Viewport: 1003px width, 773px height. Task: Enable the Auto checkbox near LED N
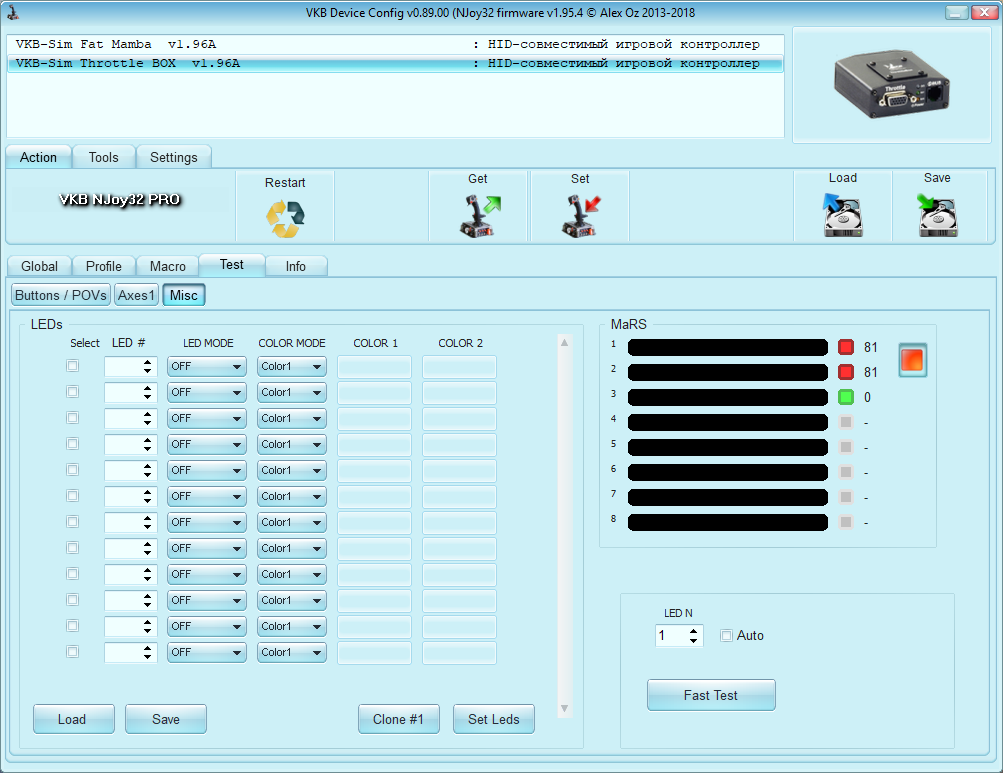[x=727, y=636]
